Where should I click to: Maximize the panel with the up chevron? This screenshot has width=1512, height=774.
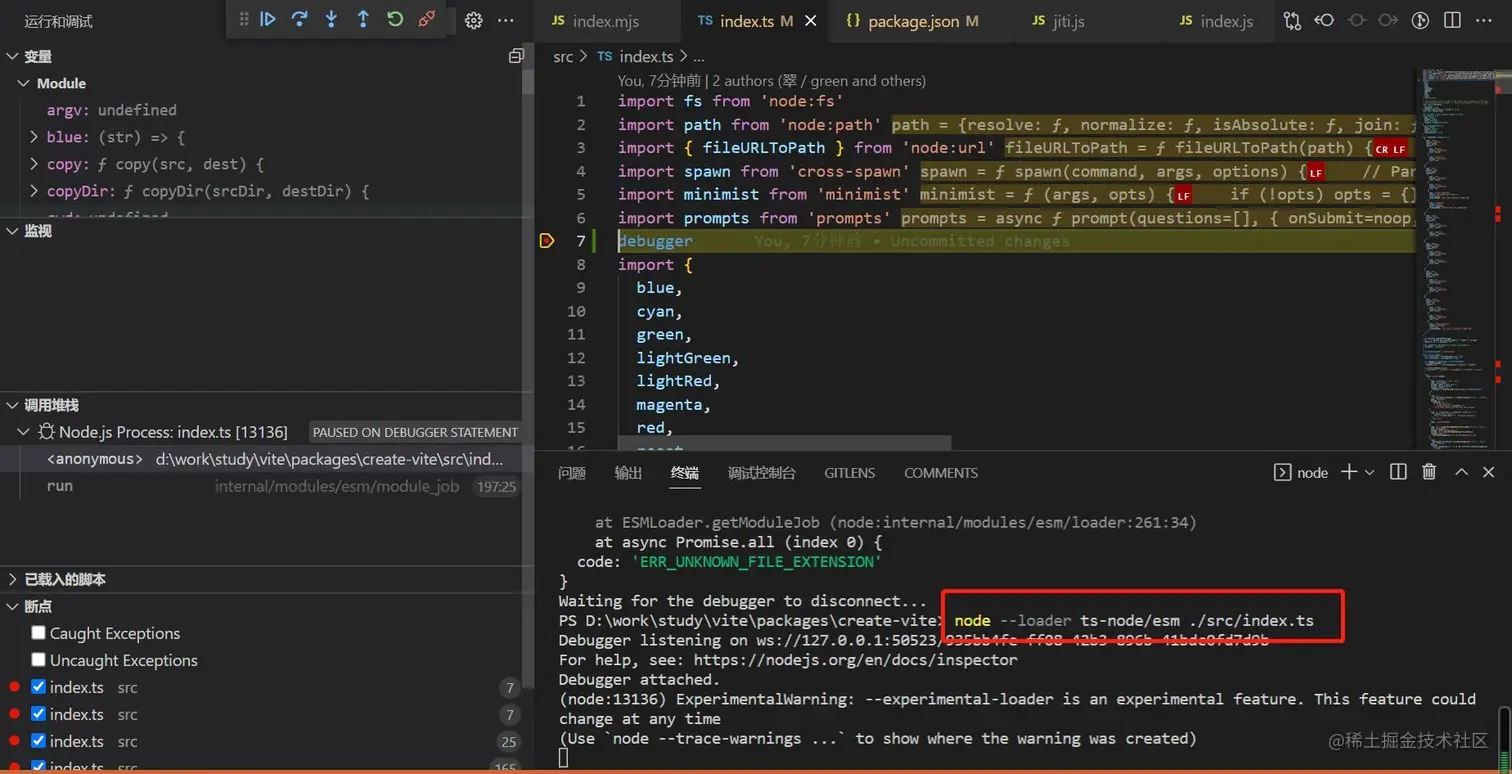[x=1461, y=472]
